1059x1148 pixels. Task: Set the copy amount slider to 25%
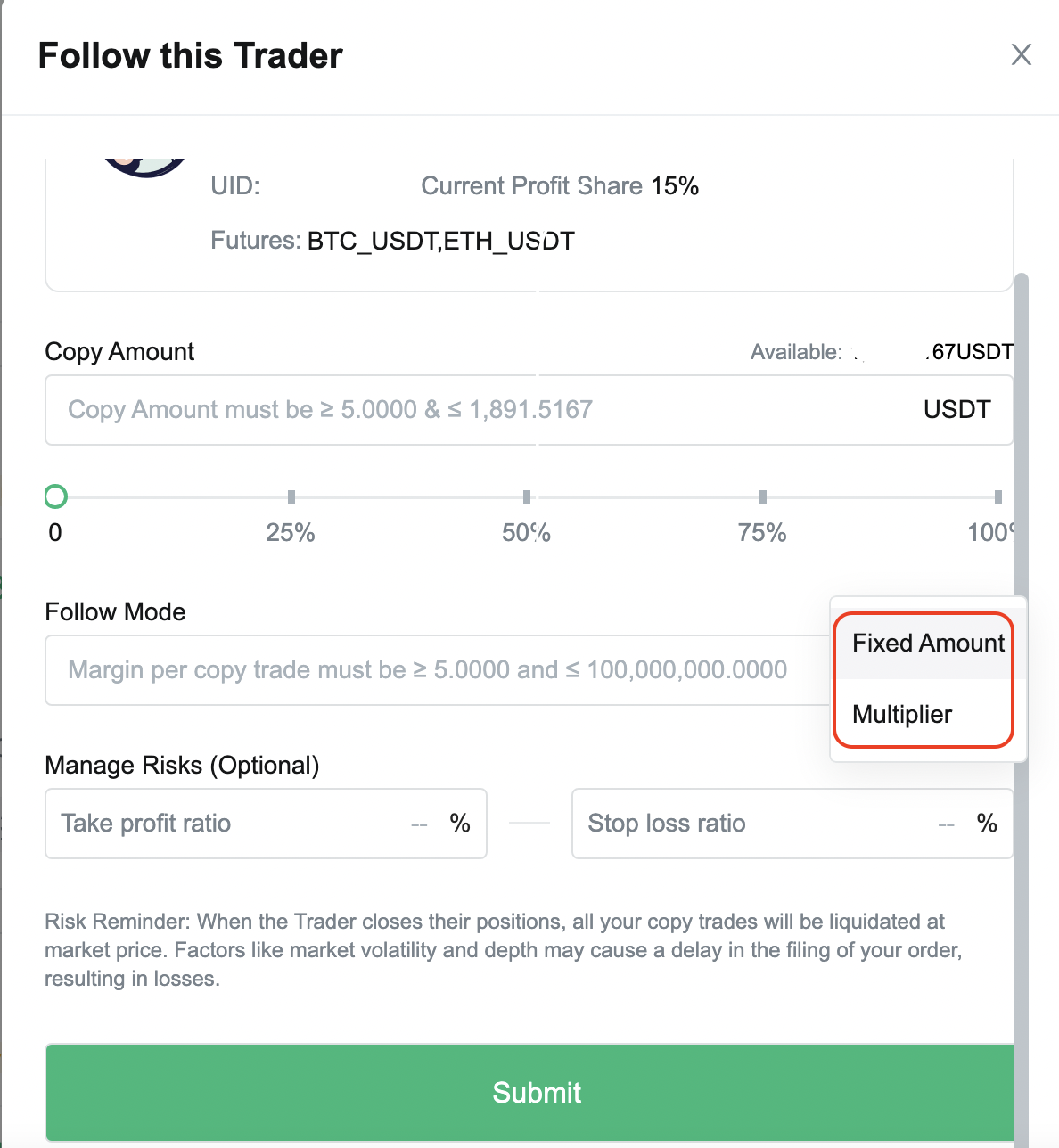click(x=291, y=497)
